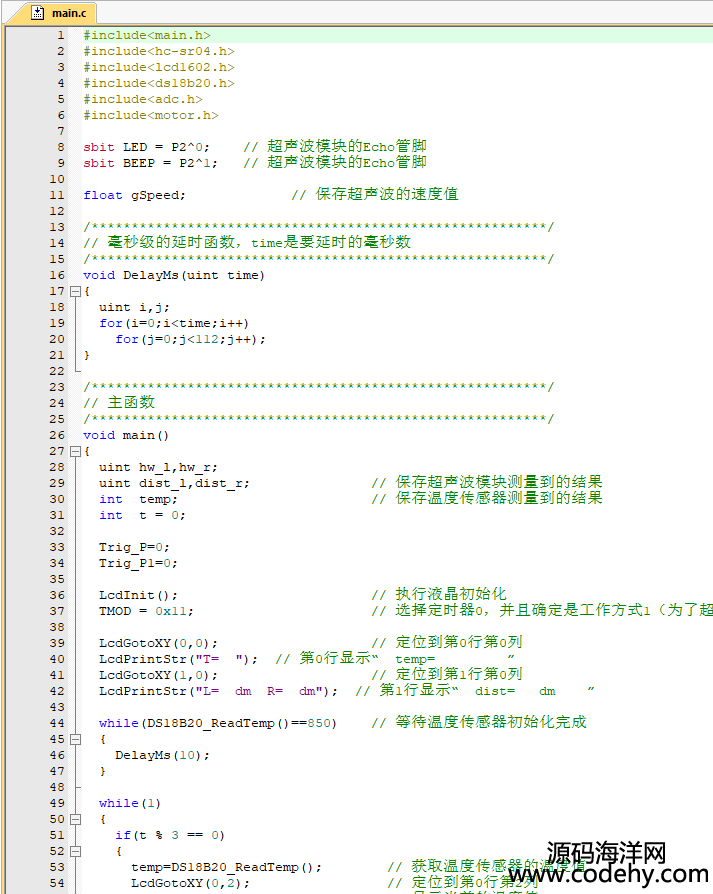The height and width of the screenshot is (894, 713).
Task: Click 'Trig_P=0;' on line 33
Action: (x=134, y=547)
